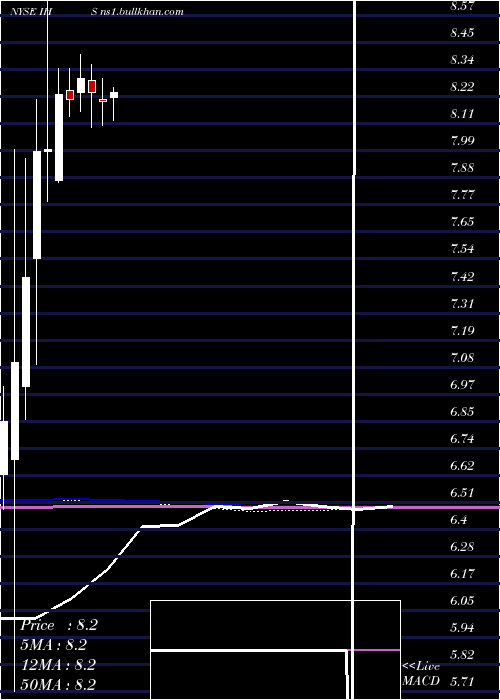
Task: Click the 8.34 price axis label
Action: pyautogui.click(x=464, y=60)
